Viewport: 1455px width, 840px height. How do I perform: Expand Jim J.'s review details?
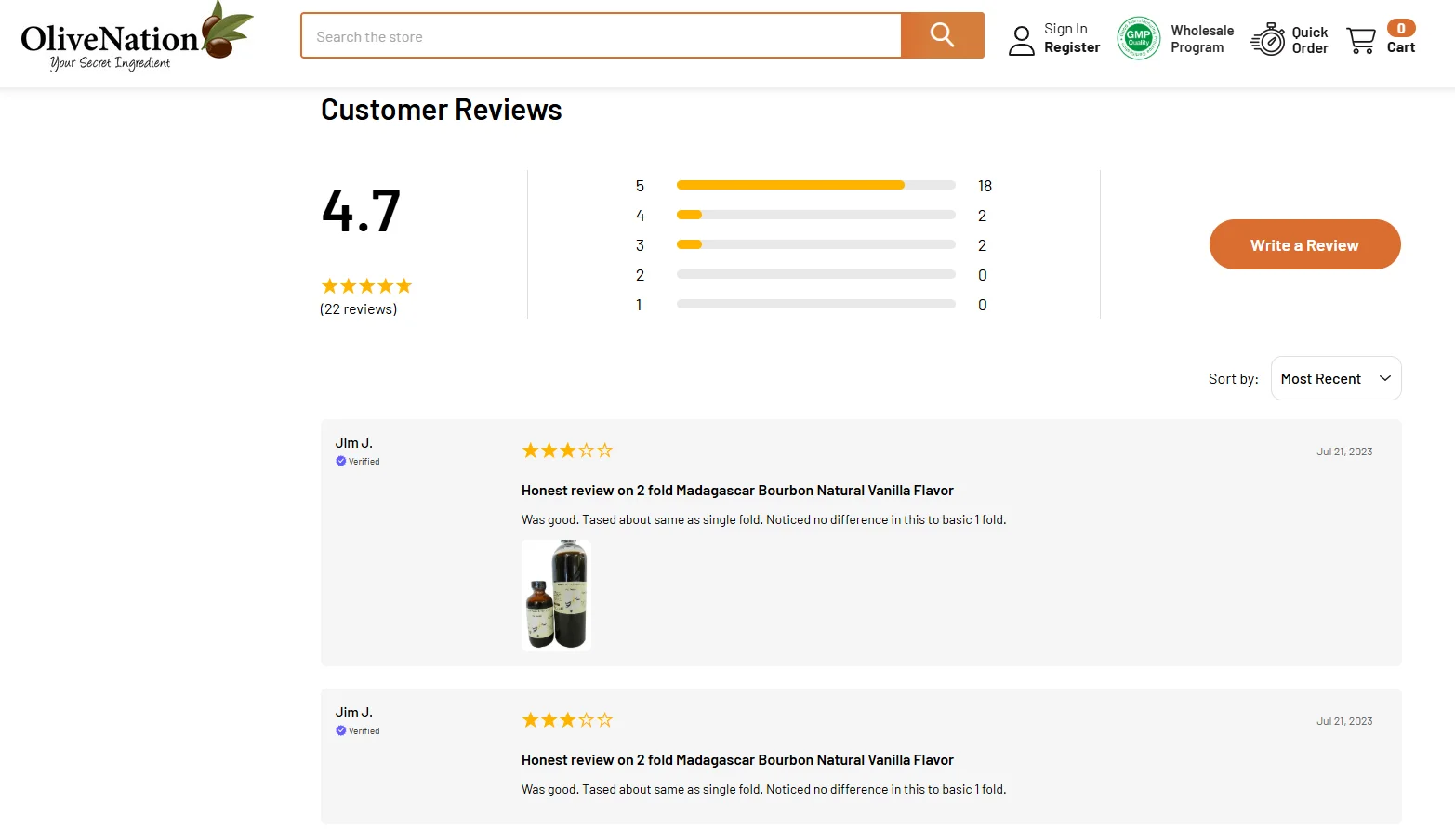736,490
